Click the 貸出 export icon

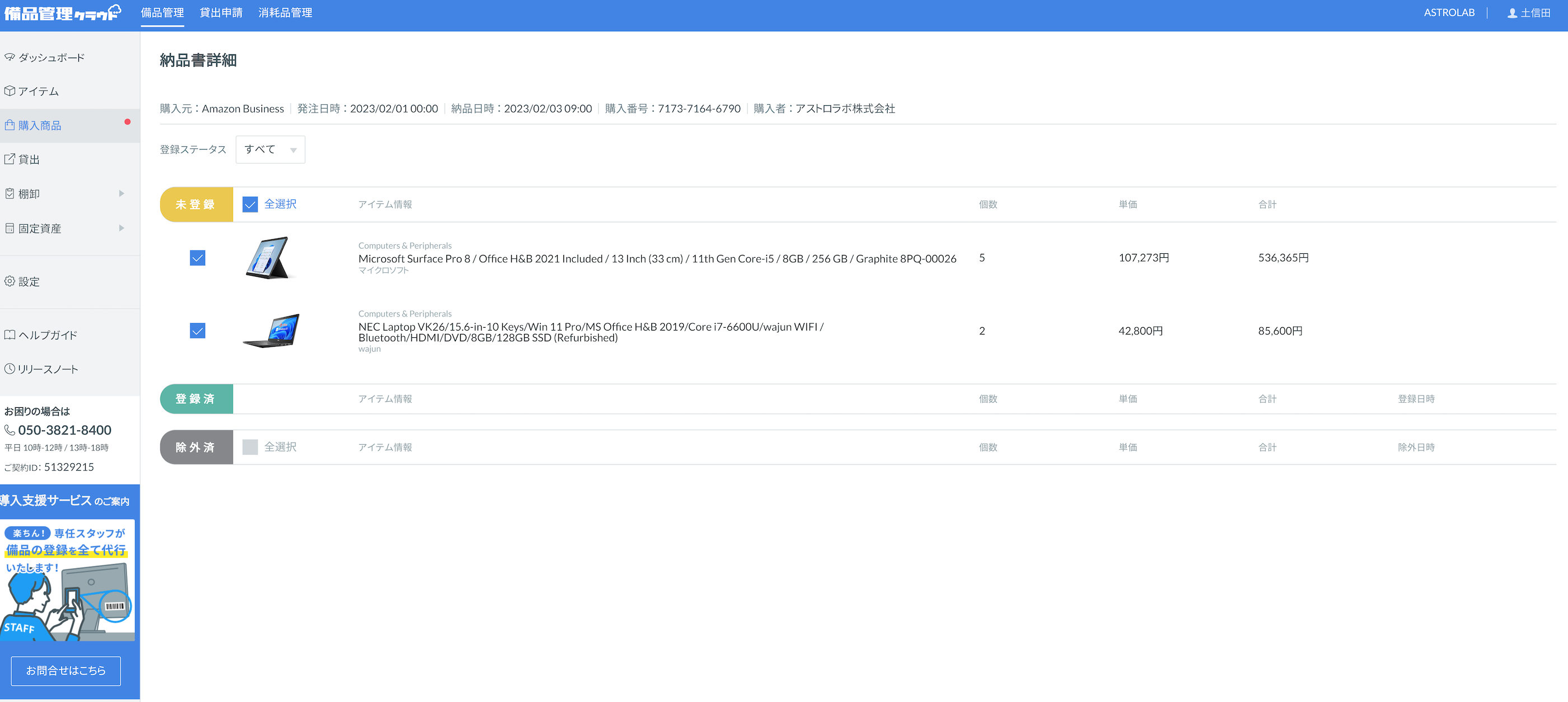pos(9,159)
